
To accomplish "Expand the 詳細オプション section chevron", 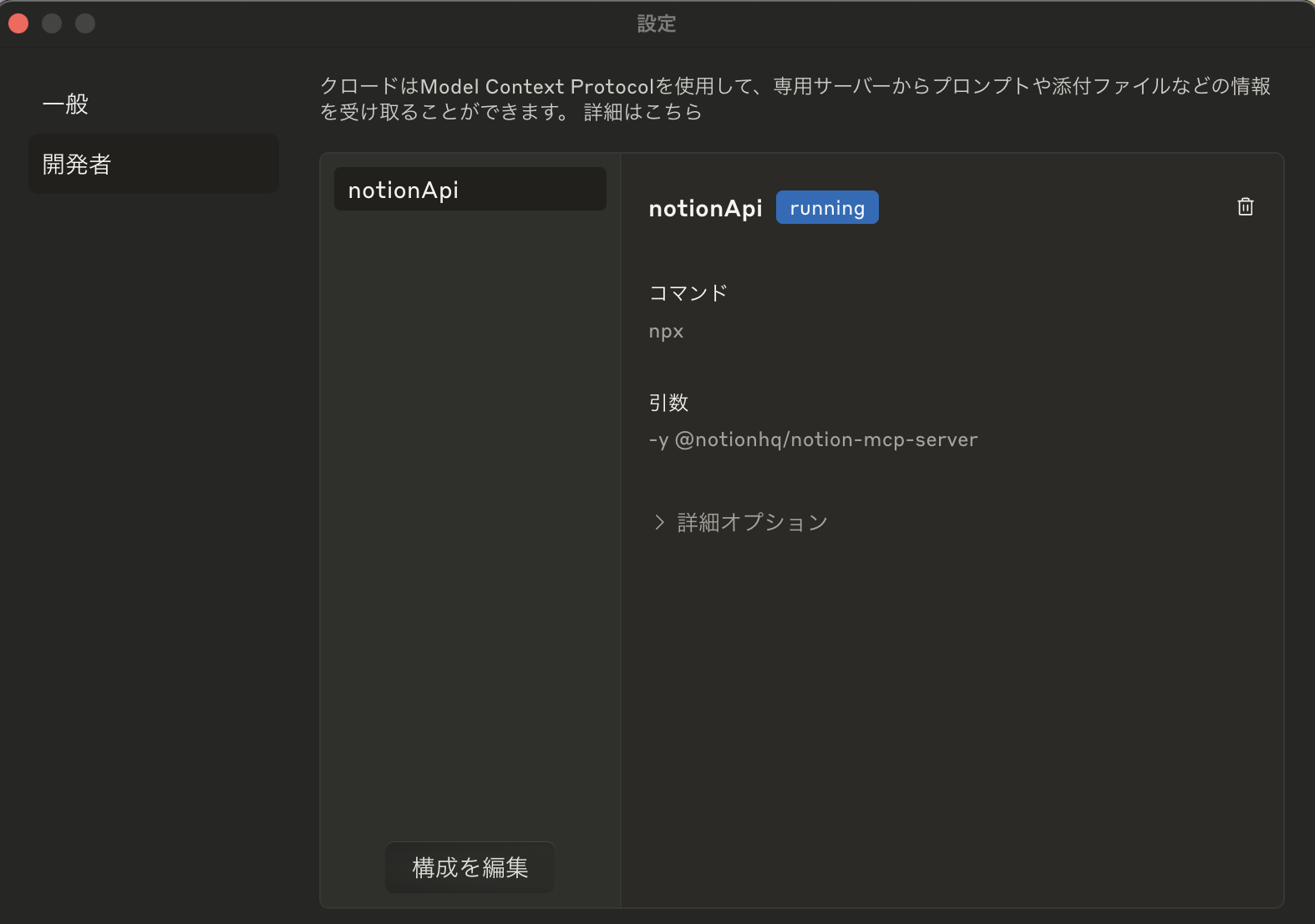I will coord(659,522).
